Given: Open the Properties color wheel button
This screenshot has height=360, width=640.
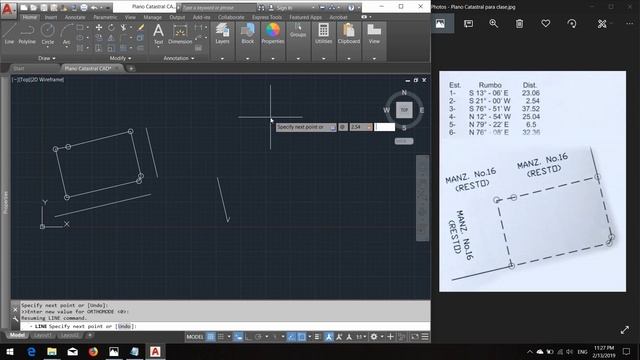Looking at the screenshot, I should coord(273,33).
